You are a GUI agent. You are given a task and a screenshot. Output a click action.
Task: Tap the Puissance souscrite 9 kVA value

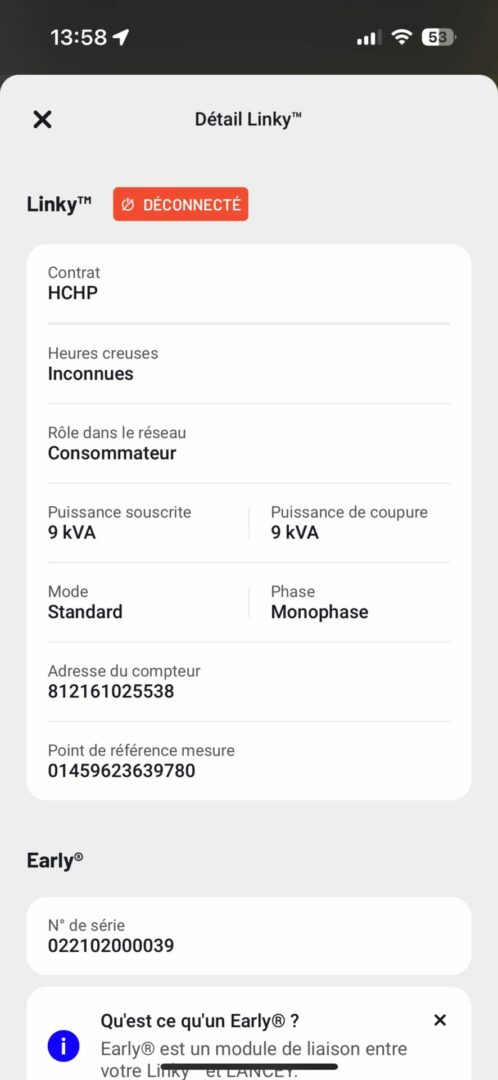click(x=72, y=533)
